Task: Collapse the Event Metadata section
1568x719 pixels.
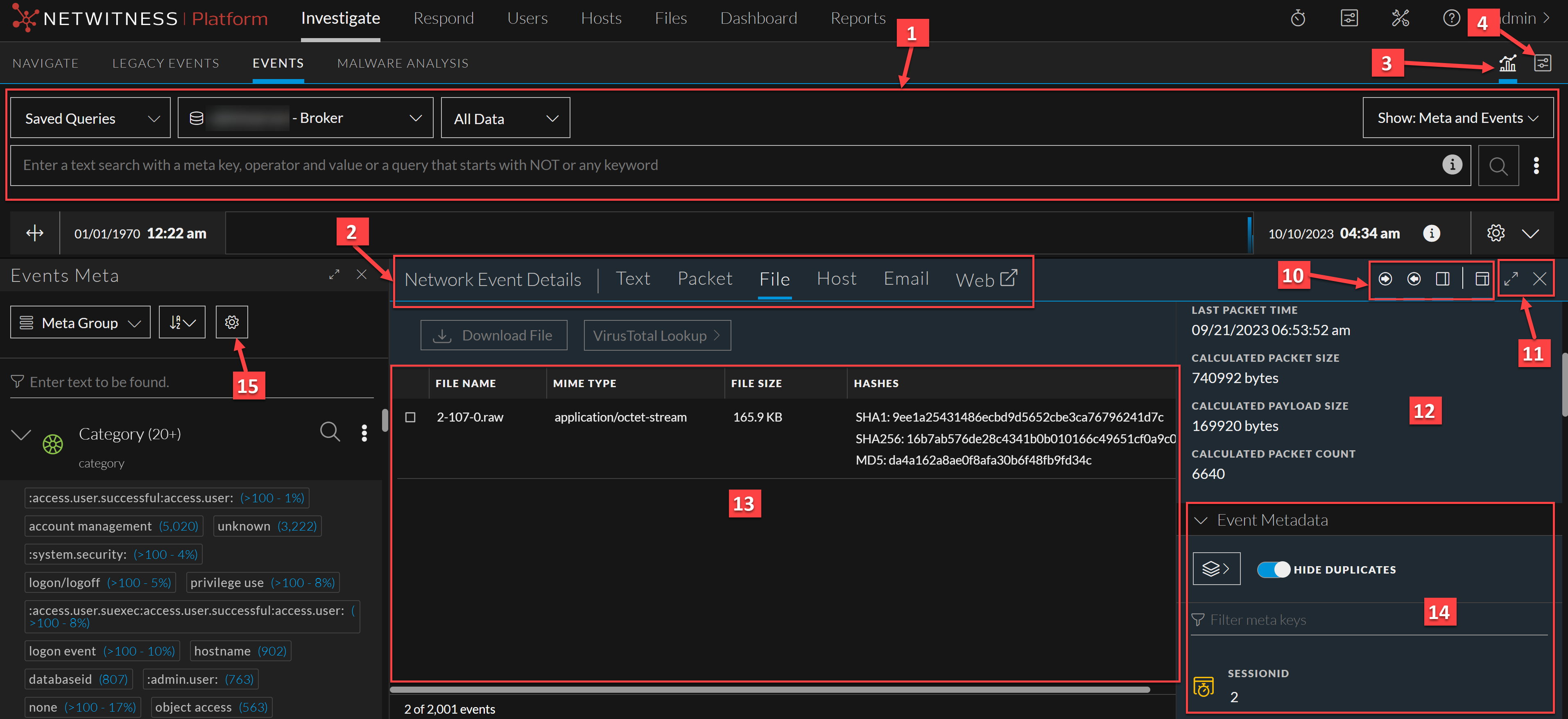Action: [x=1200, y=521]
